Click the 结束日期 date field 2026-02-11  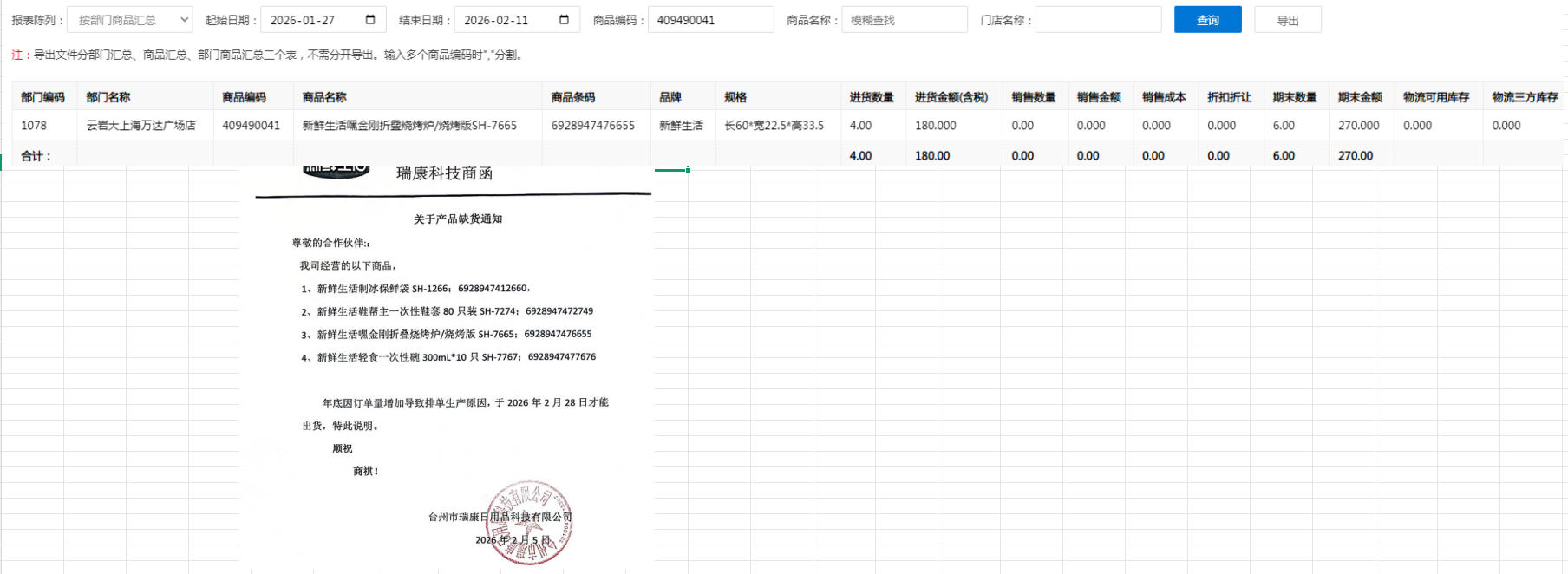click(x=506, y=20)
